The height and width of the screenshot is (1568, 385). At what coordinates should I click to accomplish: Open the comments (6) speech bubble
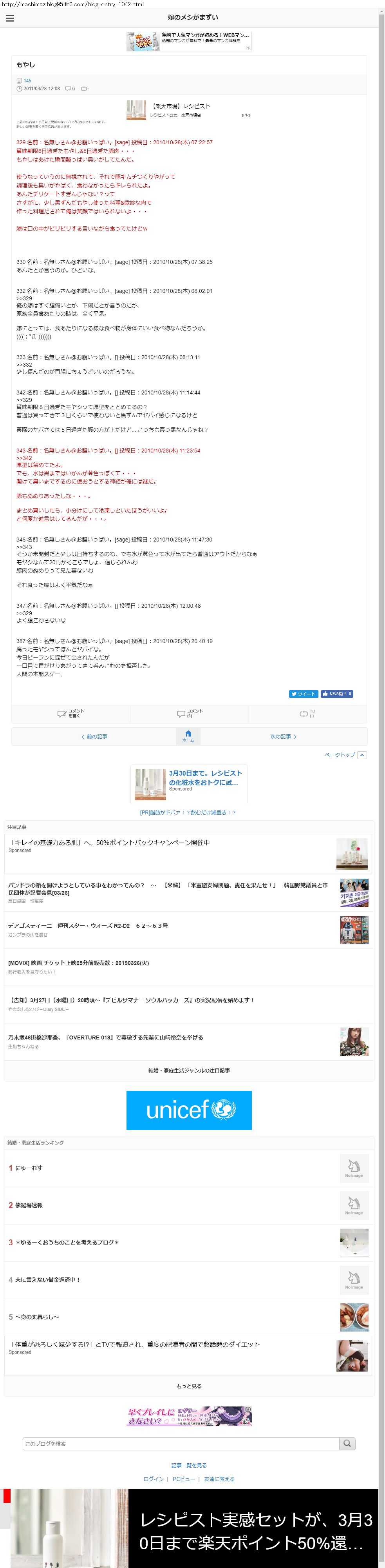point(181,713)
